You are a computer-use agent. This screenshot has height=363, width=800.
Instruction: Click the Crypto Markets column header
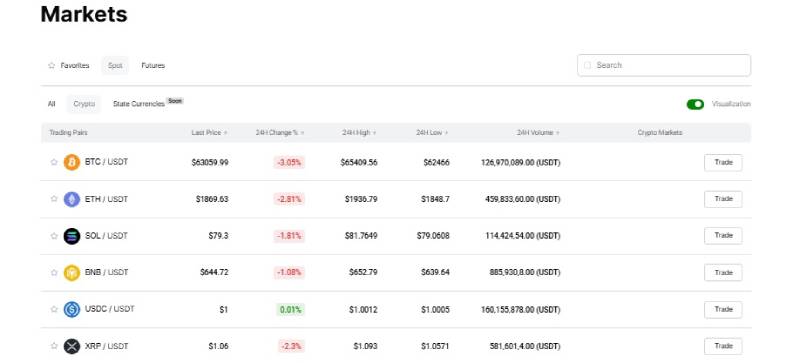[x=660, y=133]
